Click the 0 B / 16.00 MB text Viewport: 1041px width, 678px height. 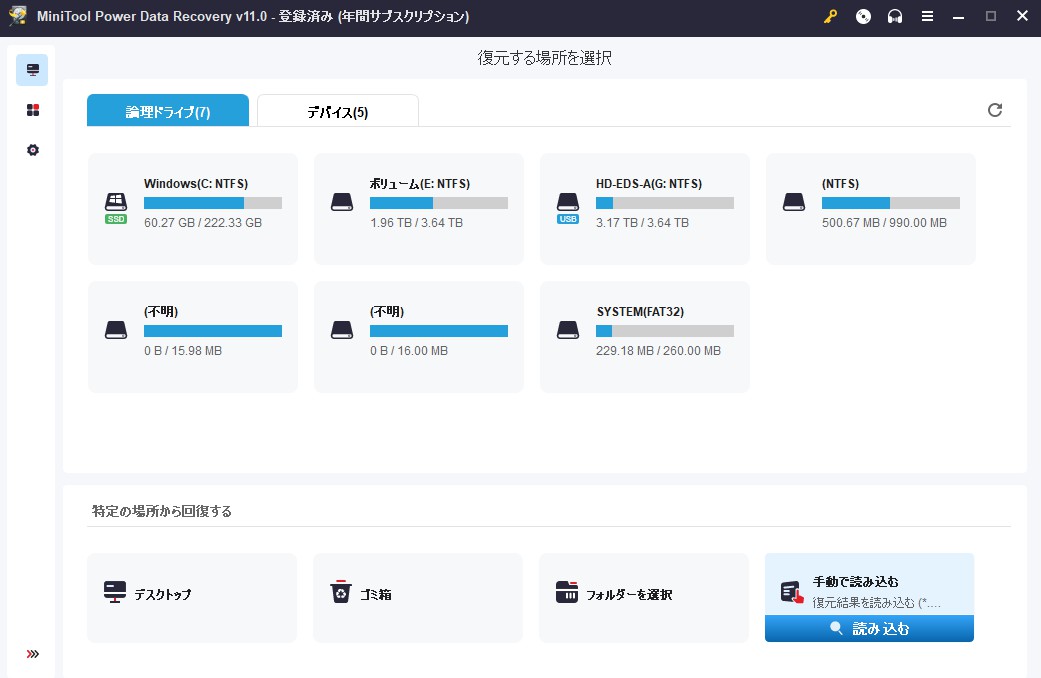click(x=409, y=351)
